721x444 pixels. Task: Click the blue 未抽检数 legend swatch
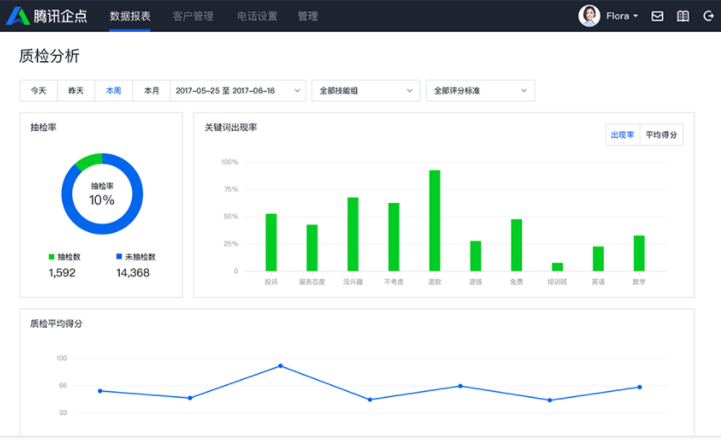pos(119,256)
